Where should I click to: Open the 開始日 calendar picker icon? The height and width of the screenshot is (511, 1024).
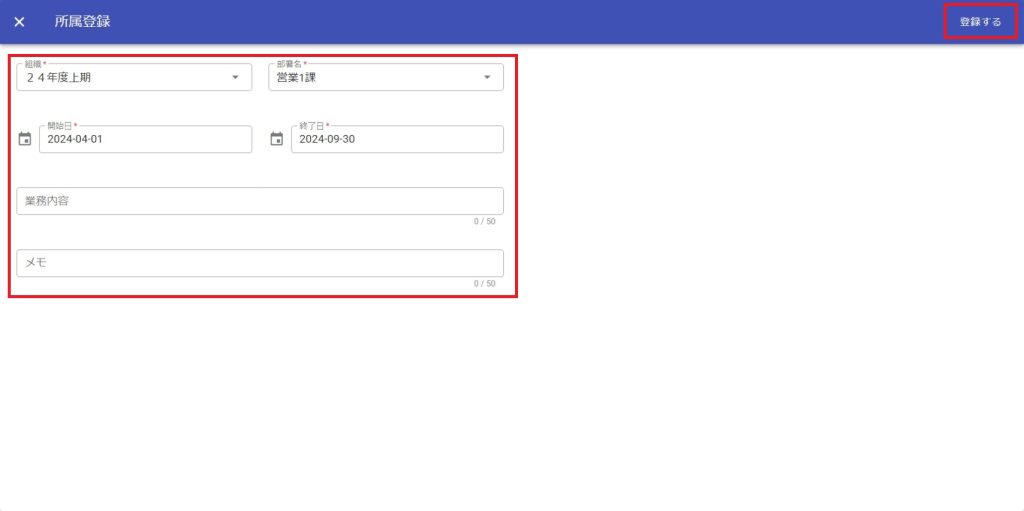tap(25, 139)
